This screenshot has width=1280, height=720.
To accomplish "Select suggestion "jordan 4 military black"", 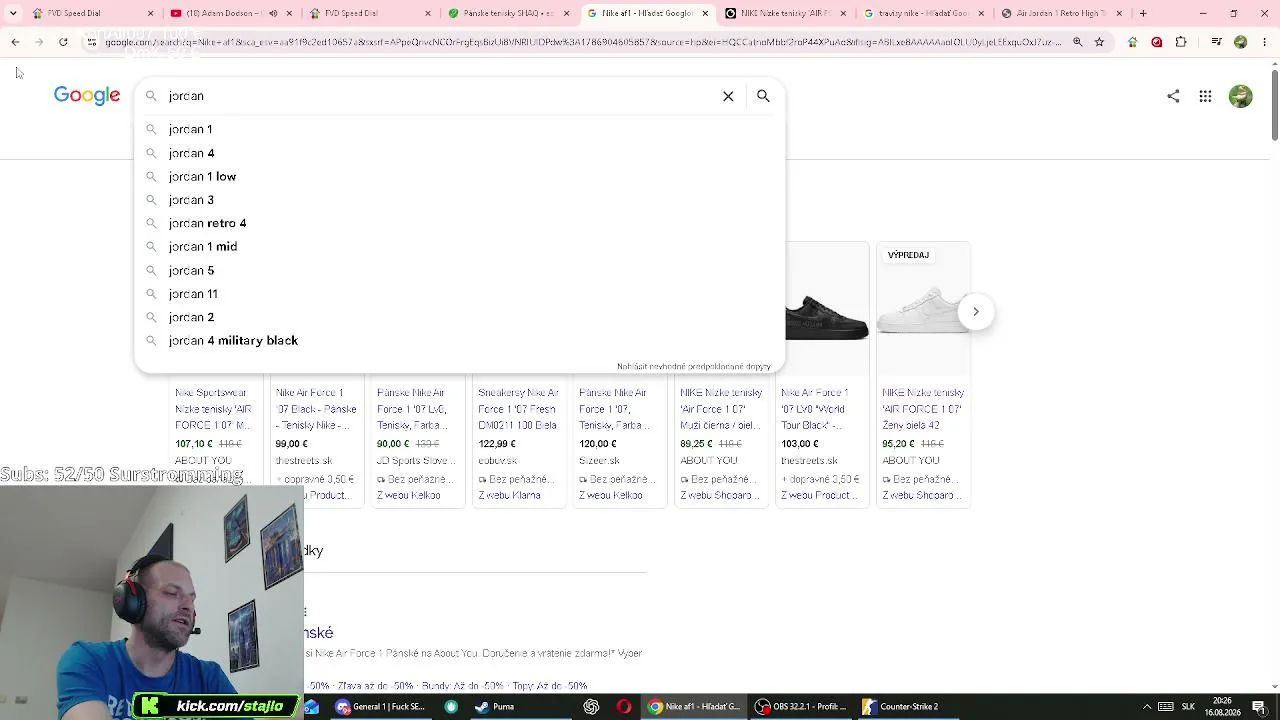I will (x=460, y=340).
